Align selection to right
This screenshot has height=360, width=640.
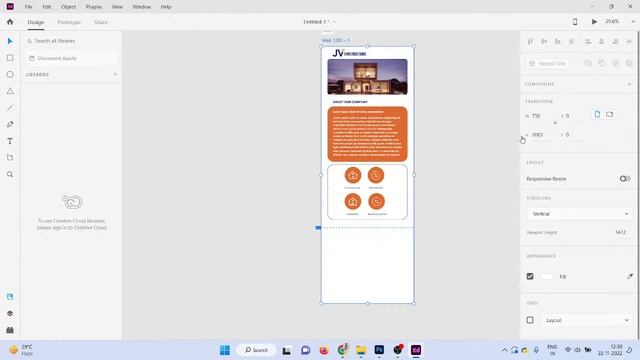point(615,41)
